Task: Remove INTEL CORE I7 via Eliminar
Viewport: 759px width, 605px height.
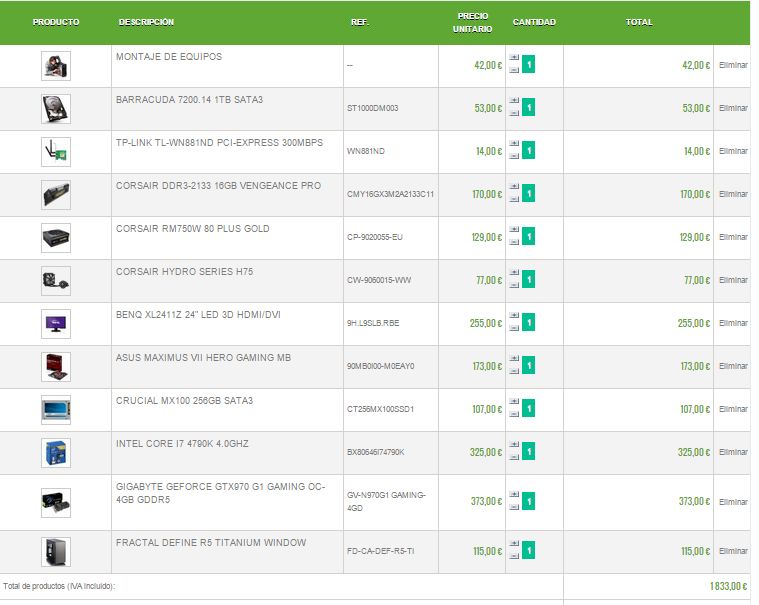Action: tap(733, 452)
